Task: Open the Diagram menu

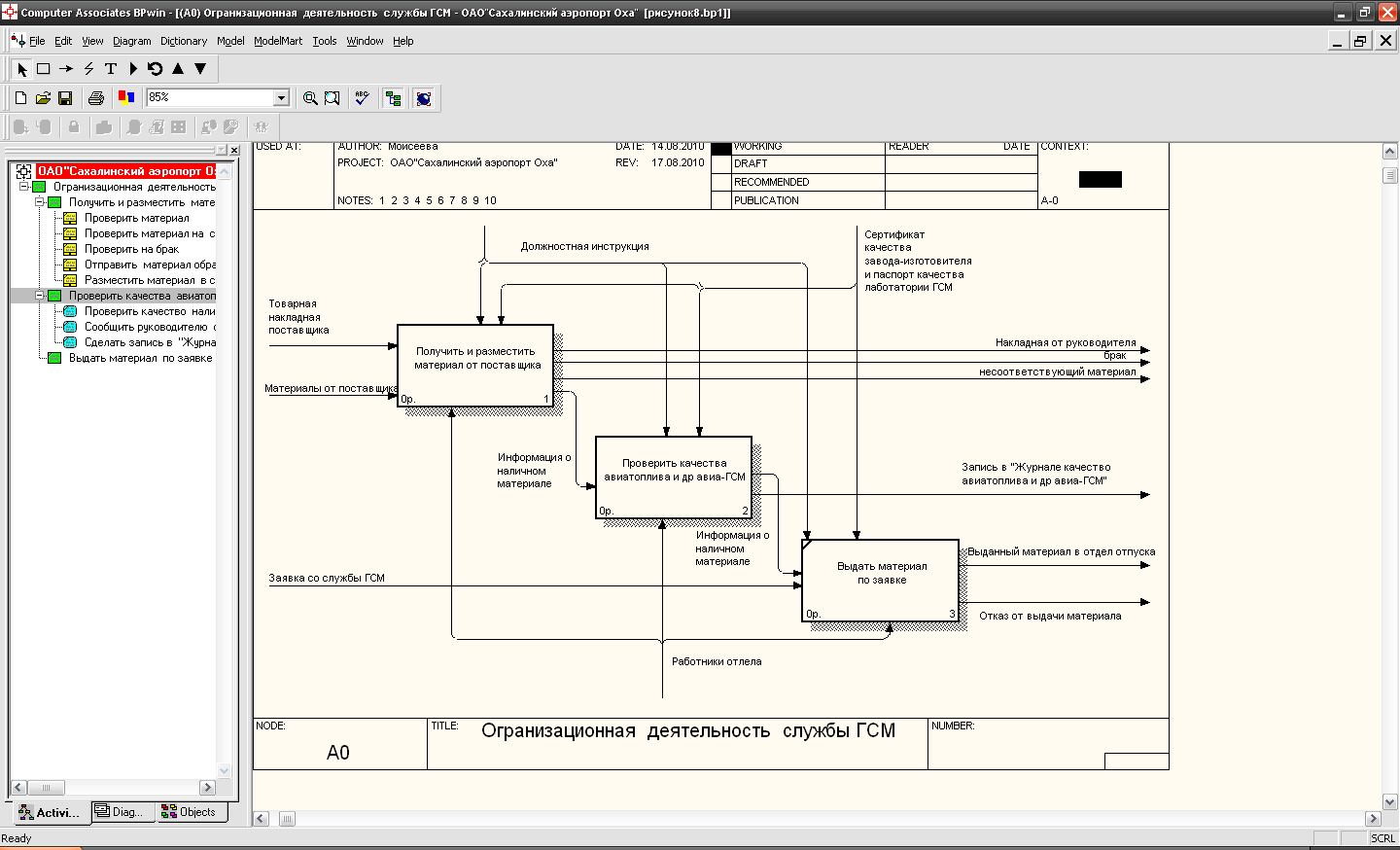Action: click(131, 41)
